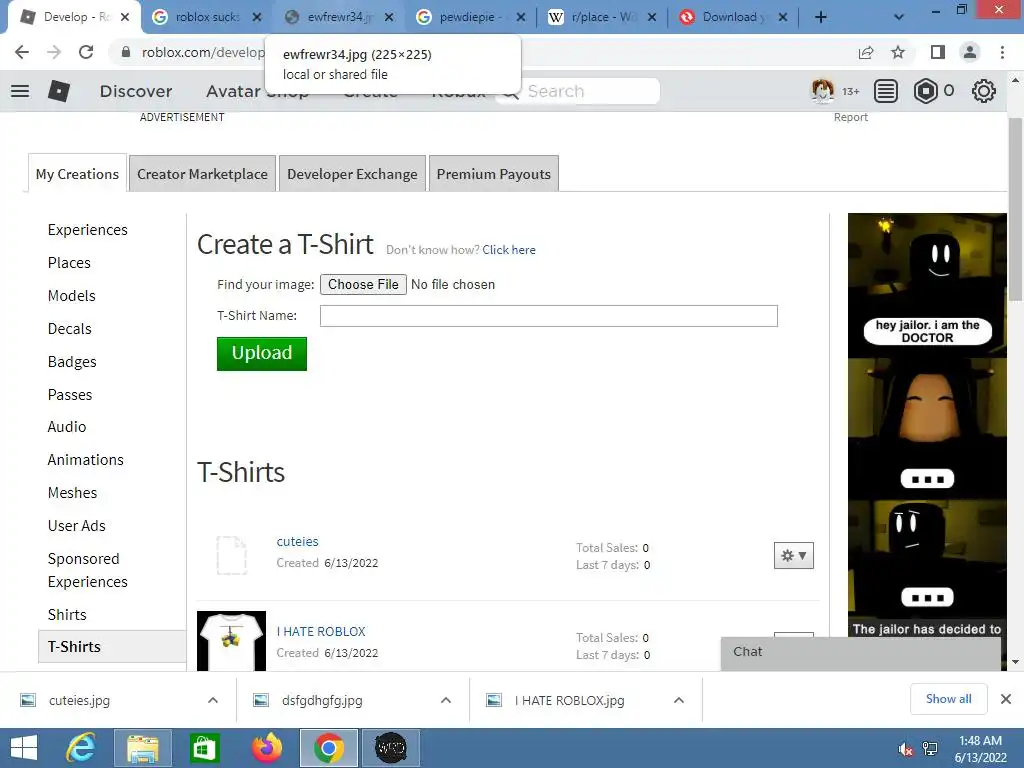
Task: Bookmark this page with the star icon
Action: (898, 52)
